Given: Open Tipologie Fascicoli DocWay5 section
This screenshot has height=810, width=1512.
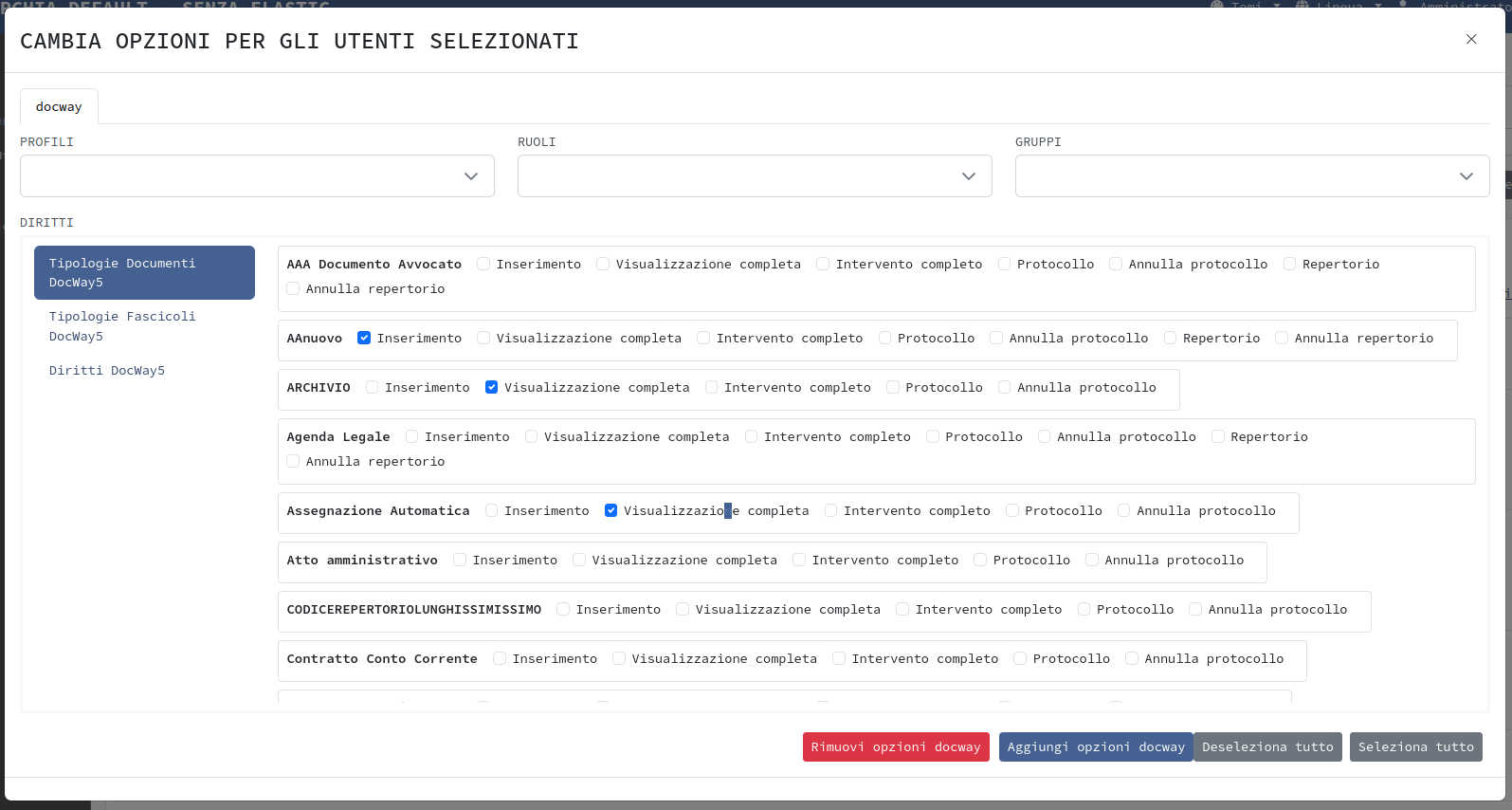Looking at the screenshot, I should (122, 326).
